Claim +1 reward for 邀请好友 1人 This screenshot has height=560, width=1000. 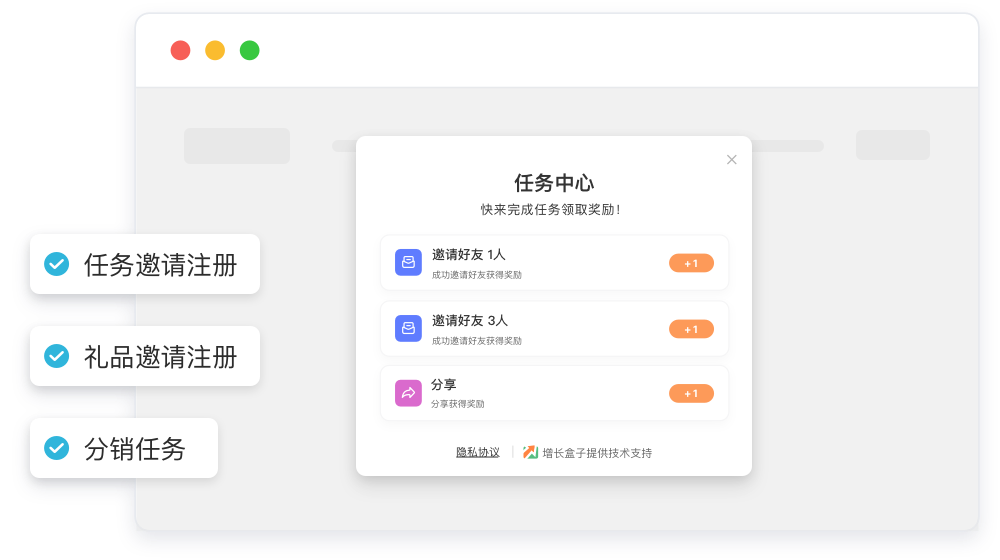[691, 263]
